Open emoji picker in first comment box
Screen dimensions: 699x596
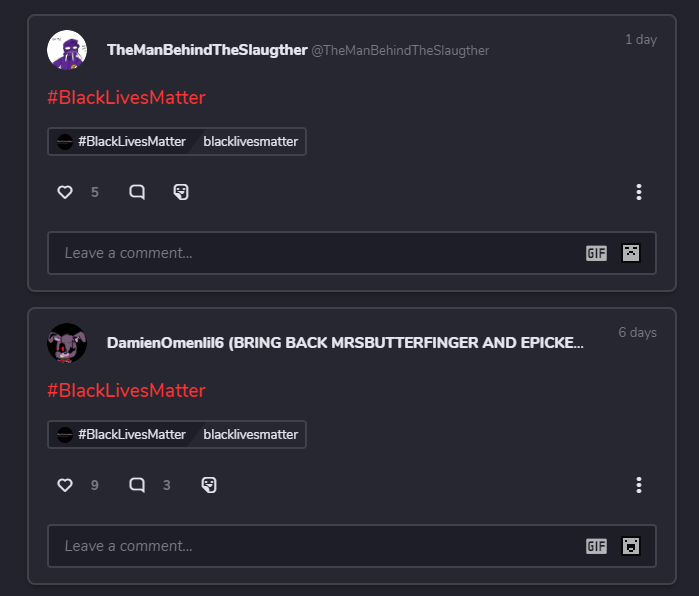coord(631,253)
